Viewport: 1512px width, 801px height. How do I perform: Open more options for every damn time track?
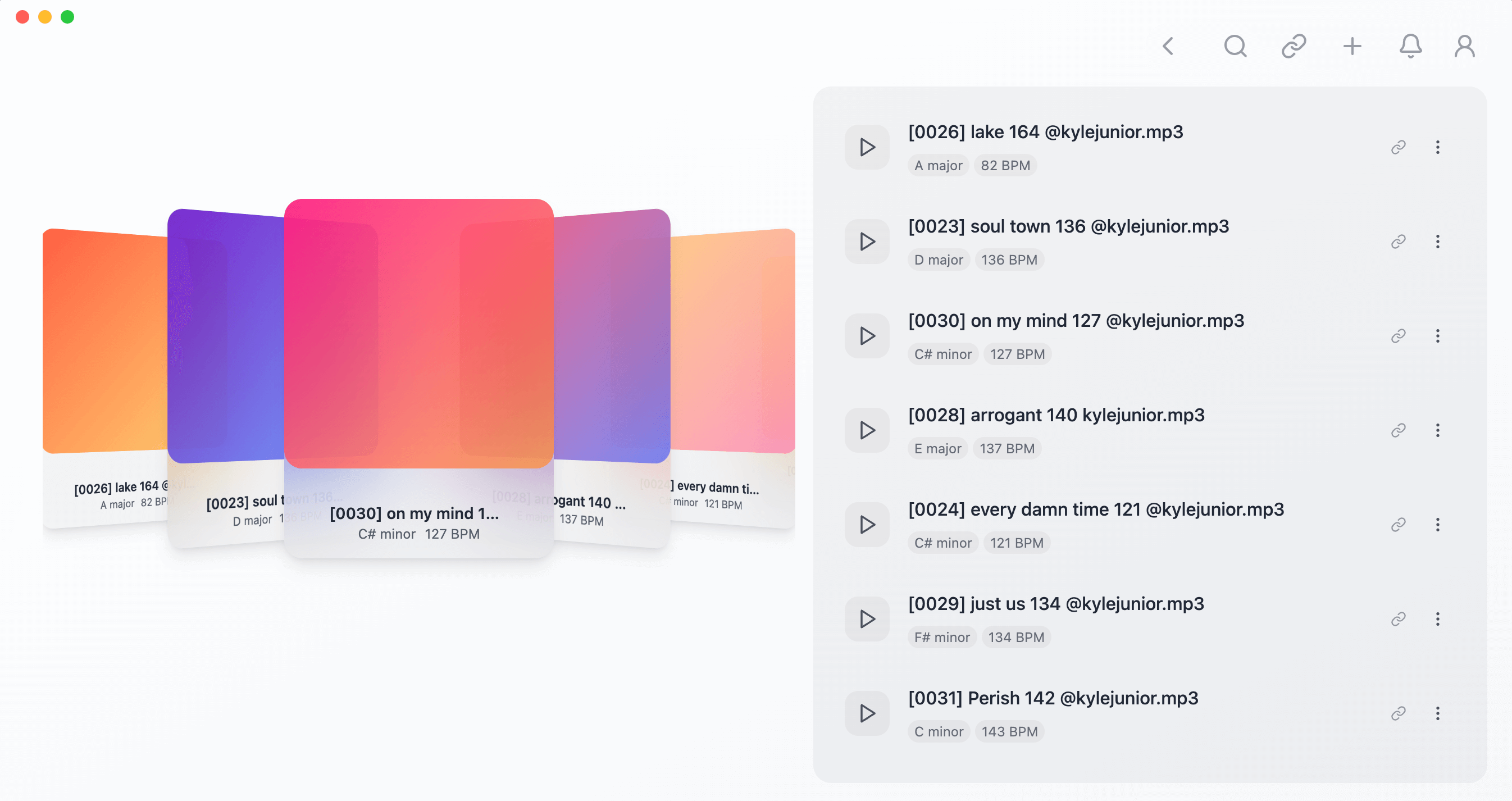(x=1437, y=525)
